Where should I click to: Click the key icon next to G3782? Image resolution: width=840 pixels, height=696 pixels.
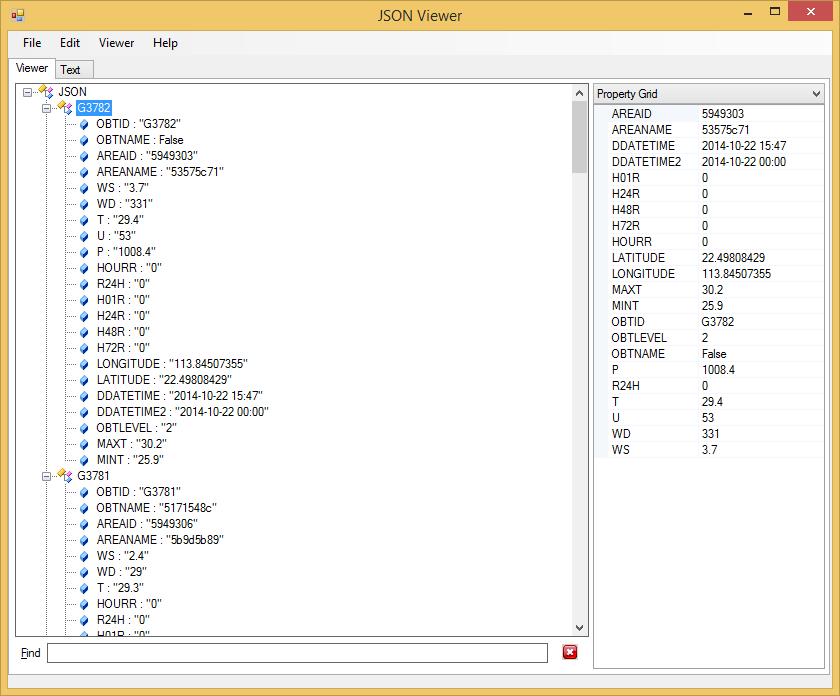click(x=63, y=107)
